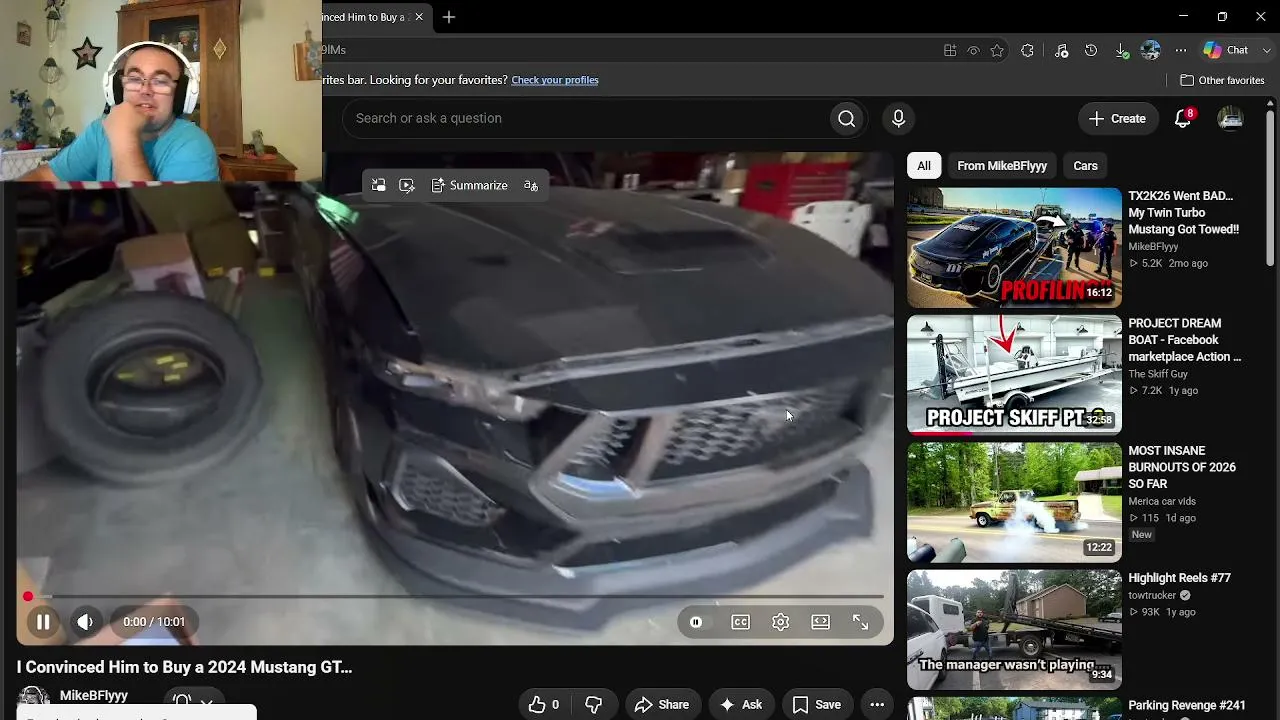1280x720 pixels.
Task: Add this page to favorites star
Action: point(997,50)
